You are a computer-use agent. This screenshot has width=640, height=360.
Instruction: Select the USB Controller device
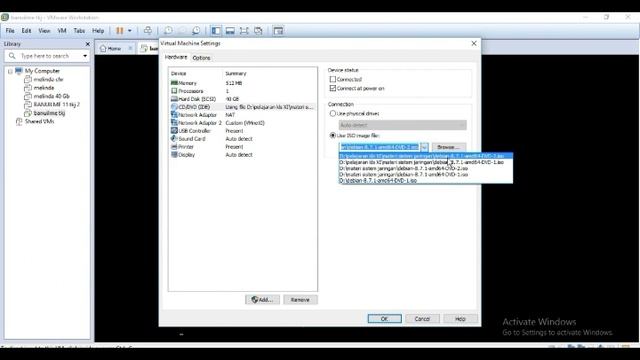coord(242,131)
